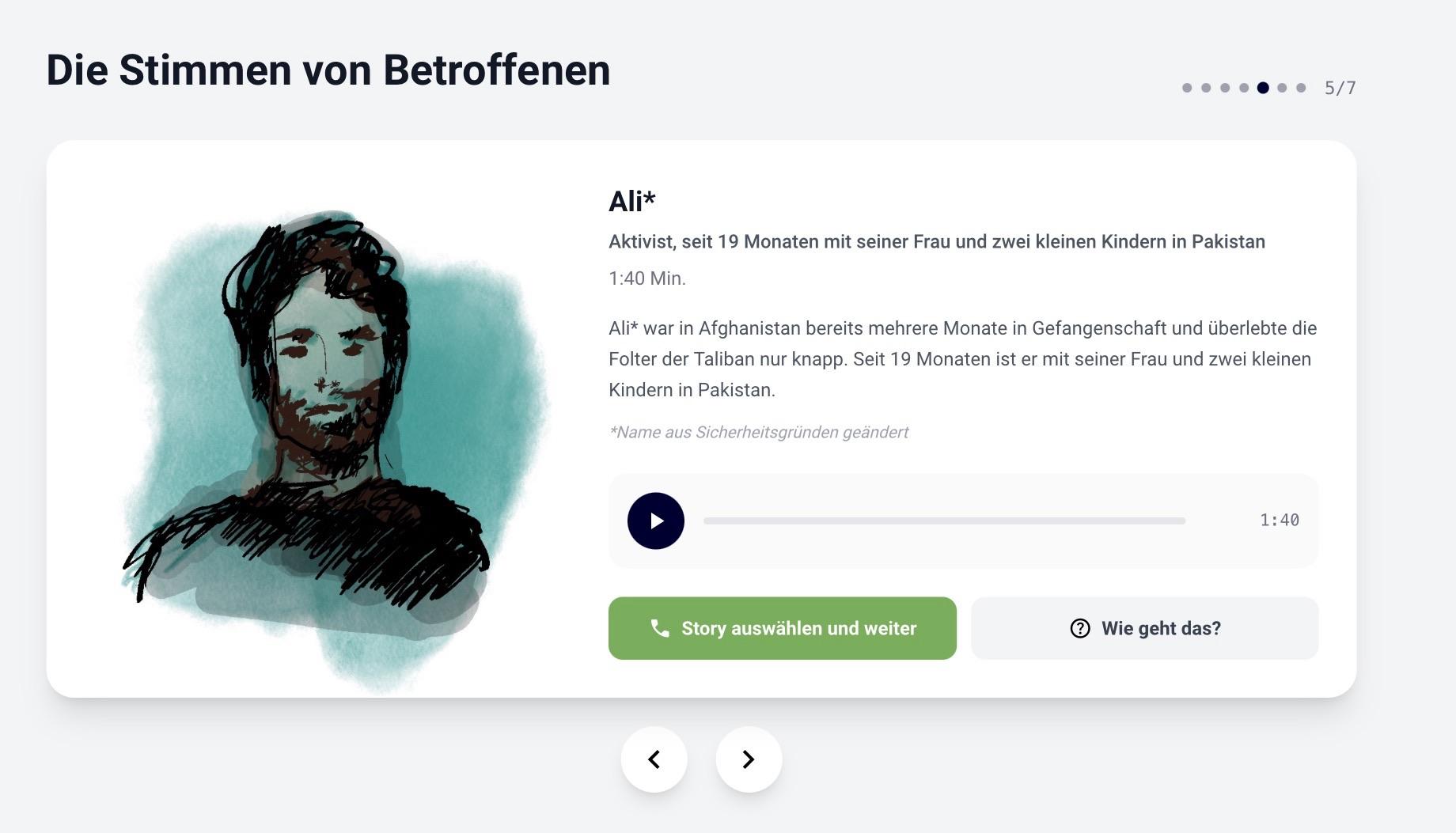Select the active fifth pagination dot
This screenshot has height=833, width=1456.
(x=1263, y=88)
